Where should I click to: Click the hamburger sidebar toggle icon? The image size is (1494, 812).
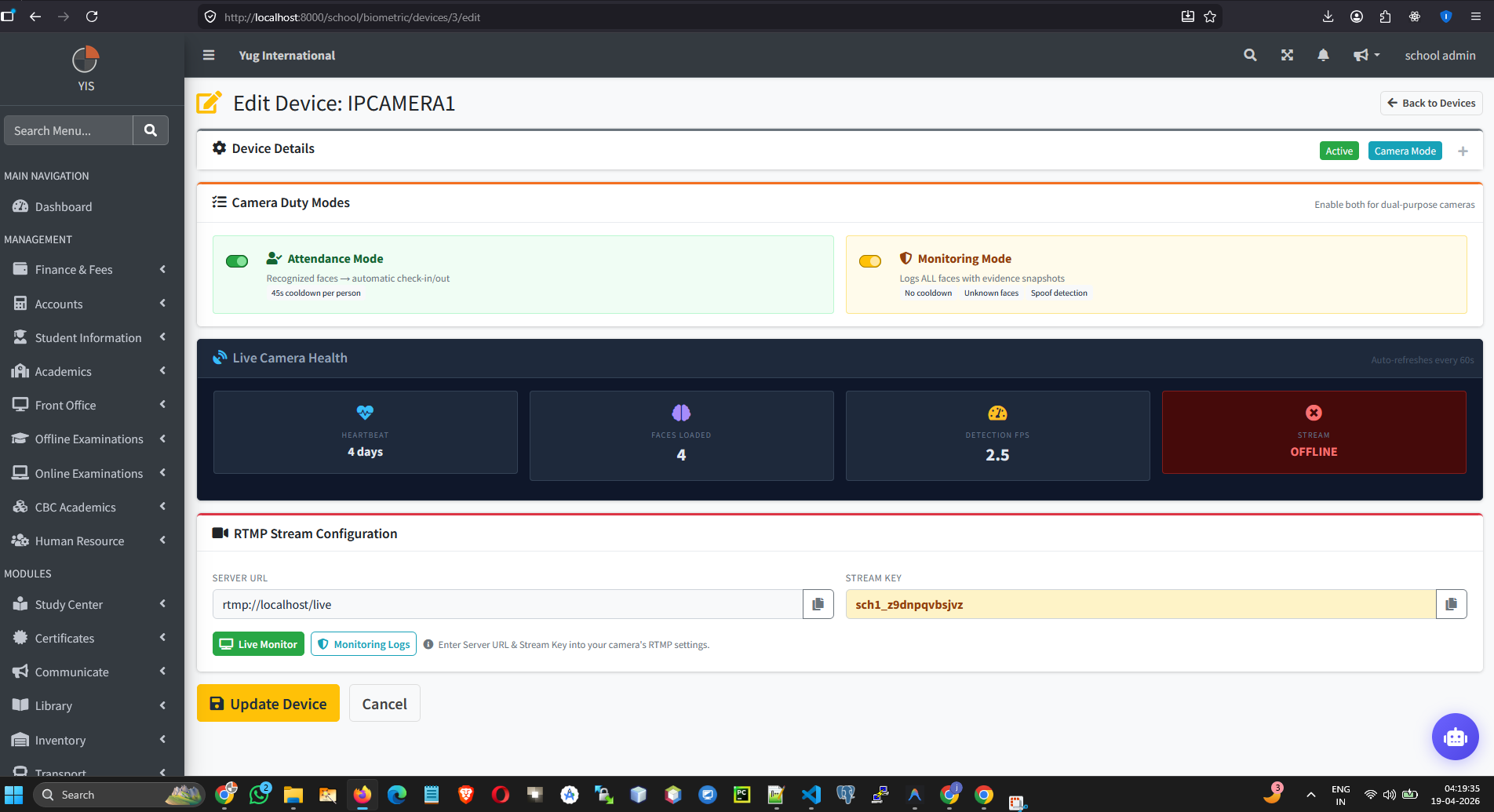click(x=209, y=55)
